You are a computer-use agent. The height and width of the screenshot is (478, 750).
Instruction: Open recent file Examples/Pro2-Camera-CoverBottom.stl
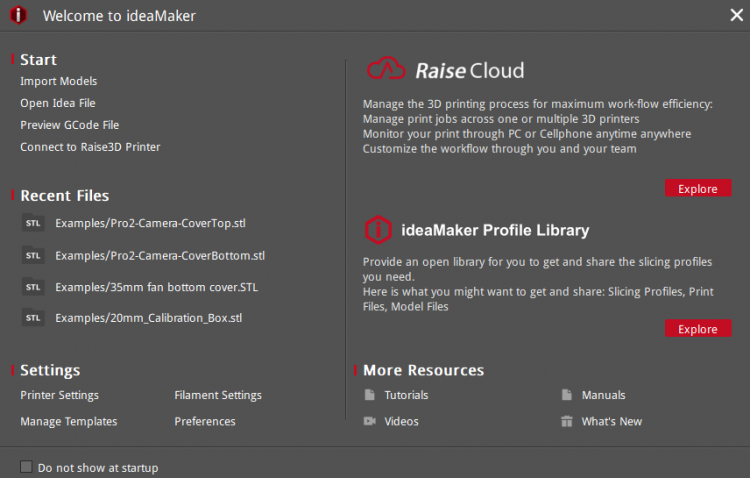pos(160,256)
